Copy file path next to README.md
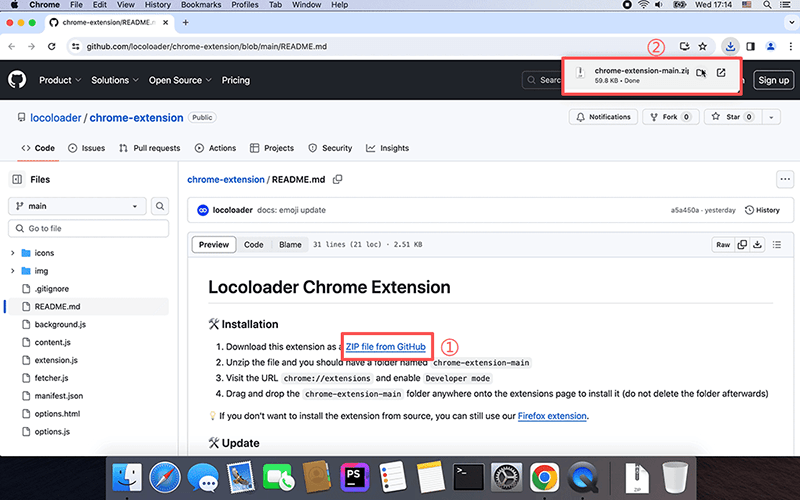Image resolution: width=800 pixels, height=500 pixels. pyautogui.click(x=337, y=179)
